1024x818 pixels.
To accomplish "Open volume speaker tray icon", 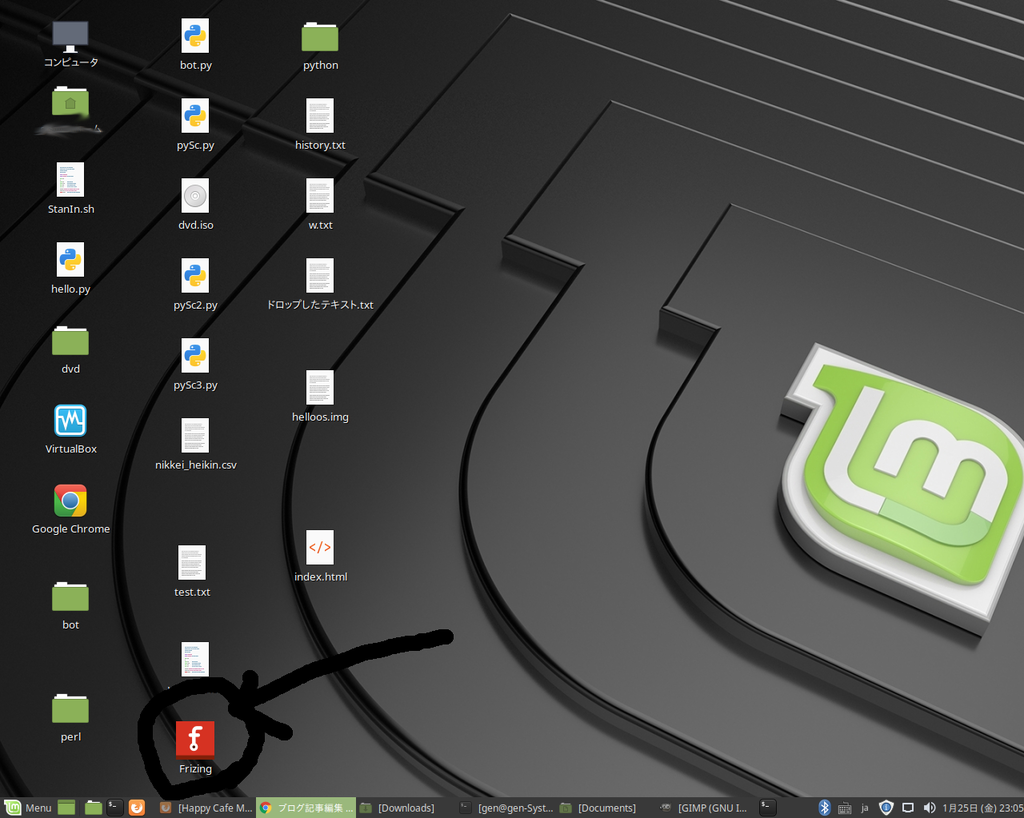I will 929,808.
